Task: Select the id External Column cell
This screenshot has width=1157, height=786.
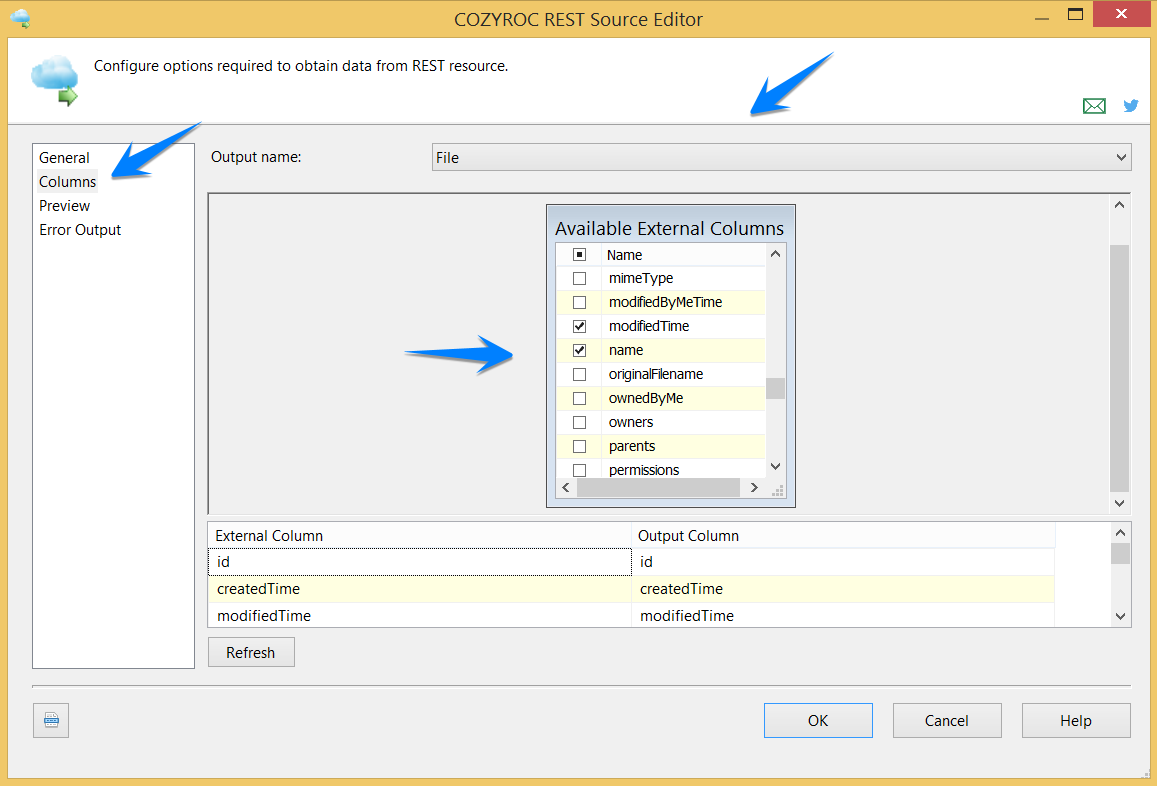Action: point(420,562)
